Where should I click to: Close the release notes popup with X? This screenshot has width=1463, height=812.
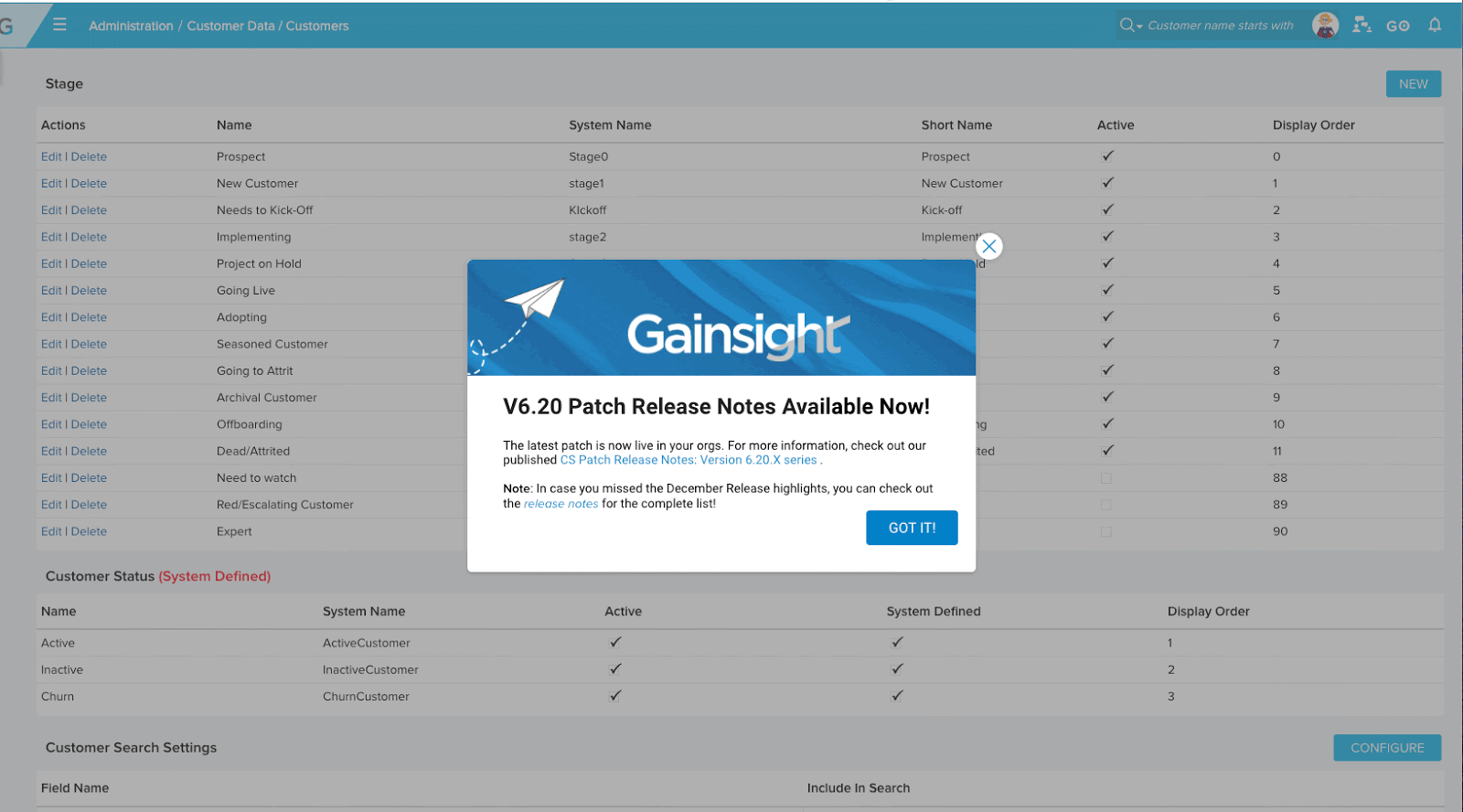988,246
